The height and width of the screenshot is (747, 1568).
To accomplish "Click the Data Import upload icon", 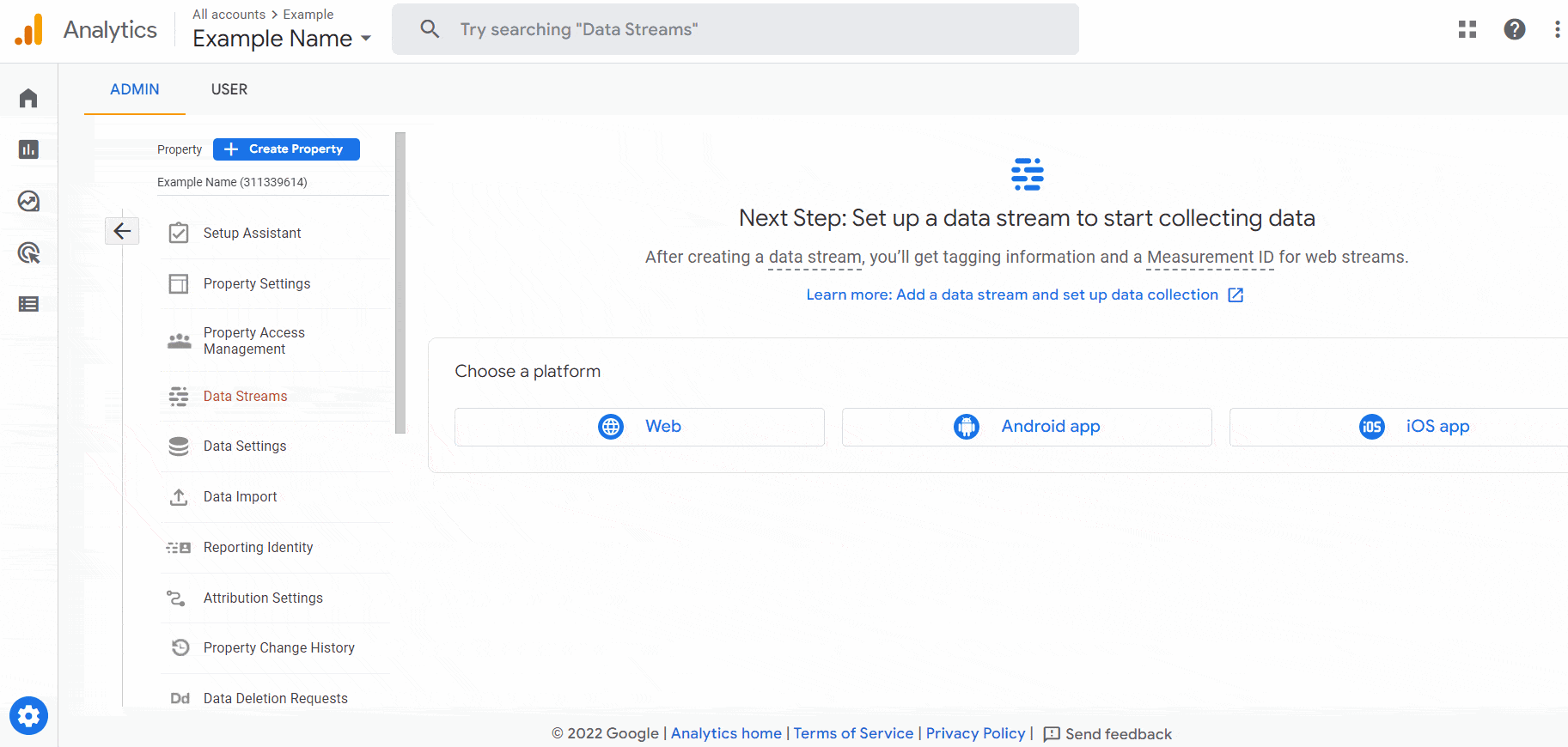I will [x=179, y=497].
